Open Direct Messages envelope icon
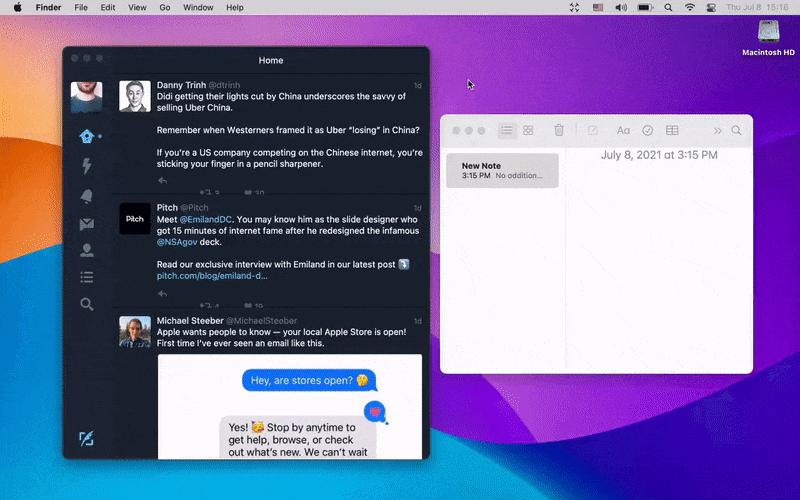This screenshot has height=500, width=800. (87, 224)
